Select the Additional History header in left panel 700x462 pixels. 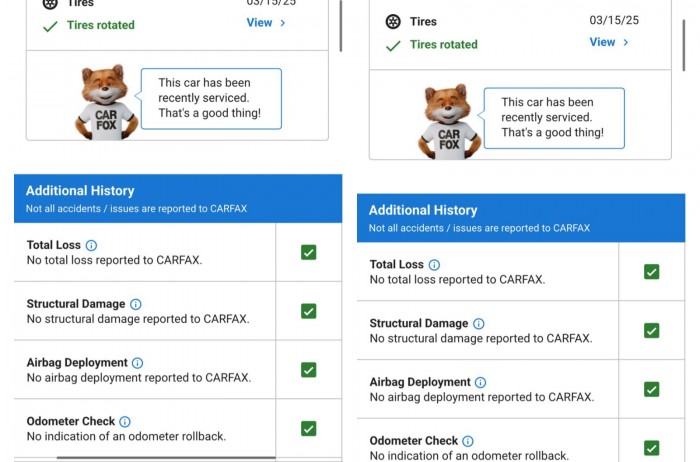[x=80, y=191]
